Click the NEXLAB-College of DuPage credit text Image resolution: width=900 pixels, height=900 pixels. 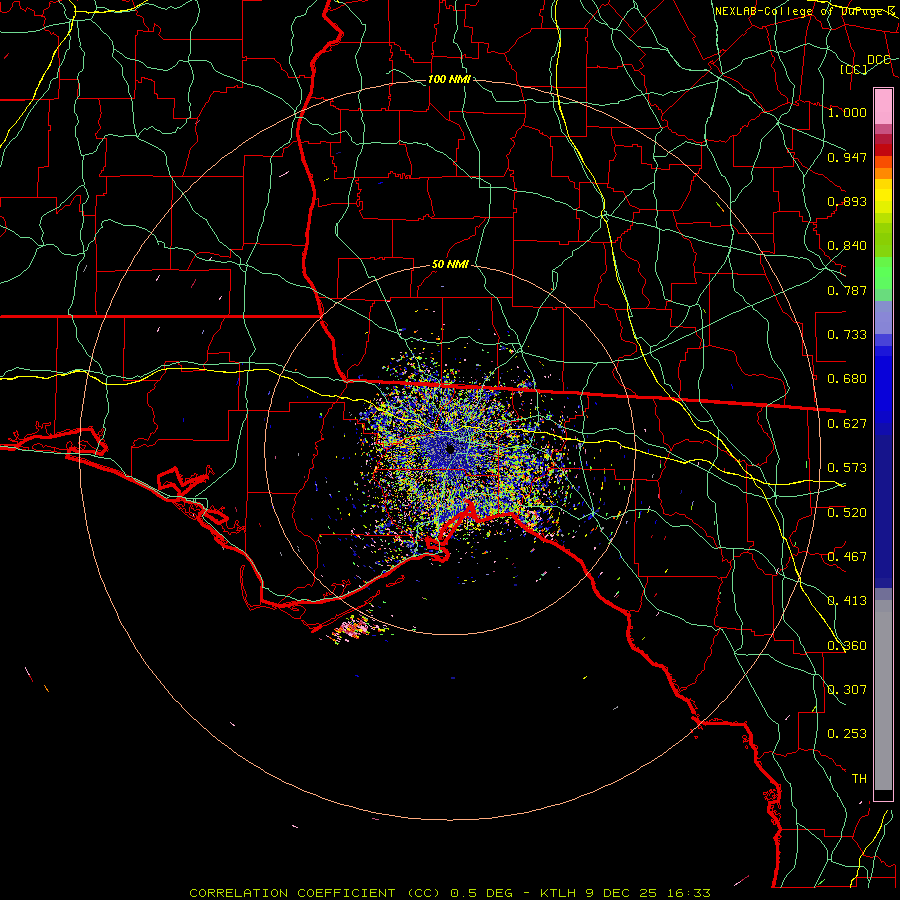point(805,11)
